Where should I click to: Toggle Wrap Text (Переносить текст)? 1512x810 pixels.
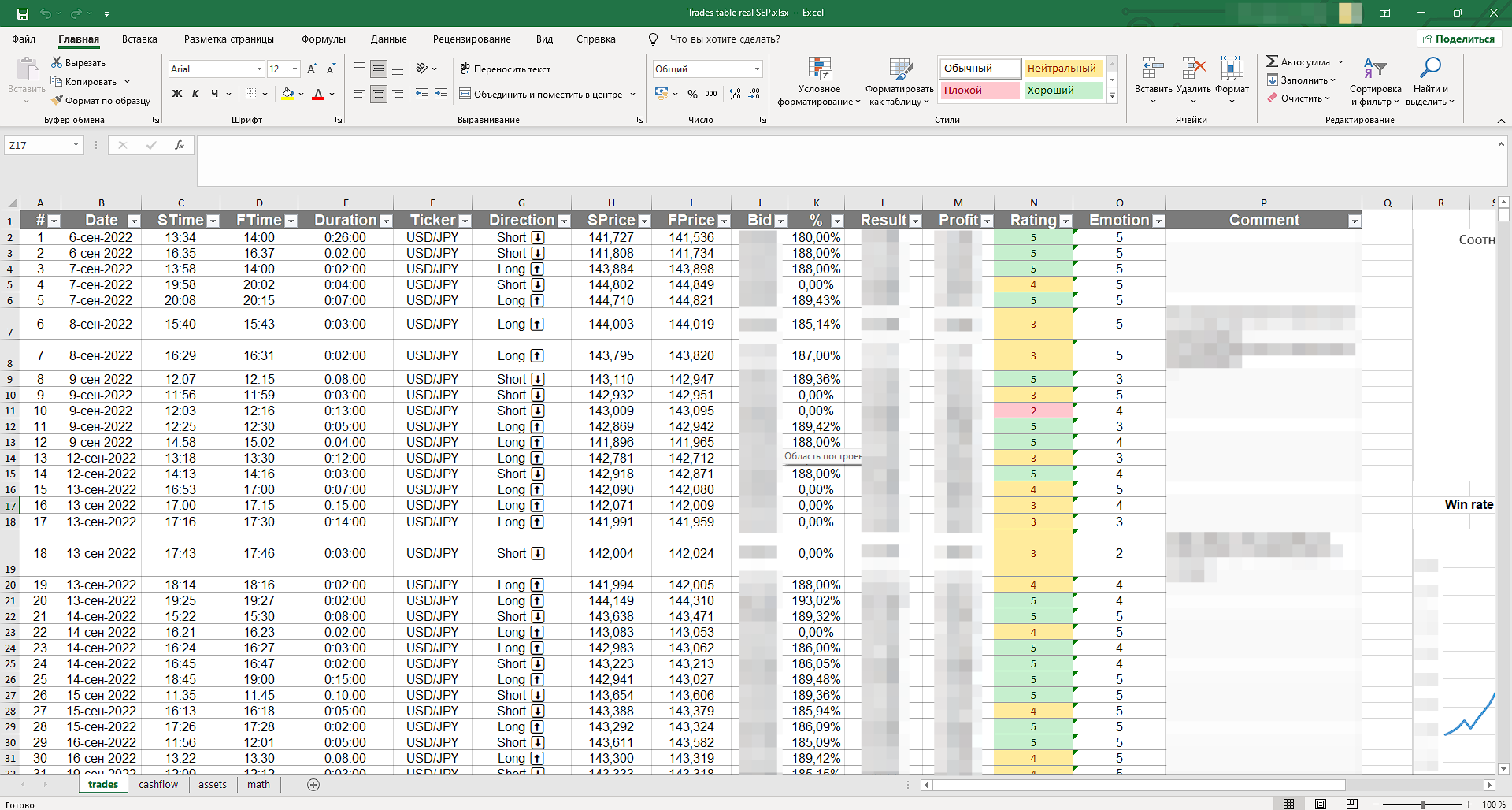(505, 69)
